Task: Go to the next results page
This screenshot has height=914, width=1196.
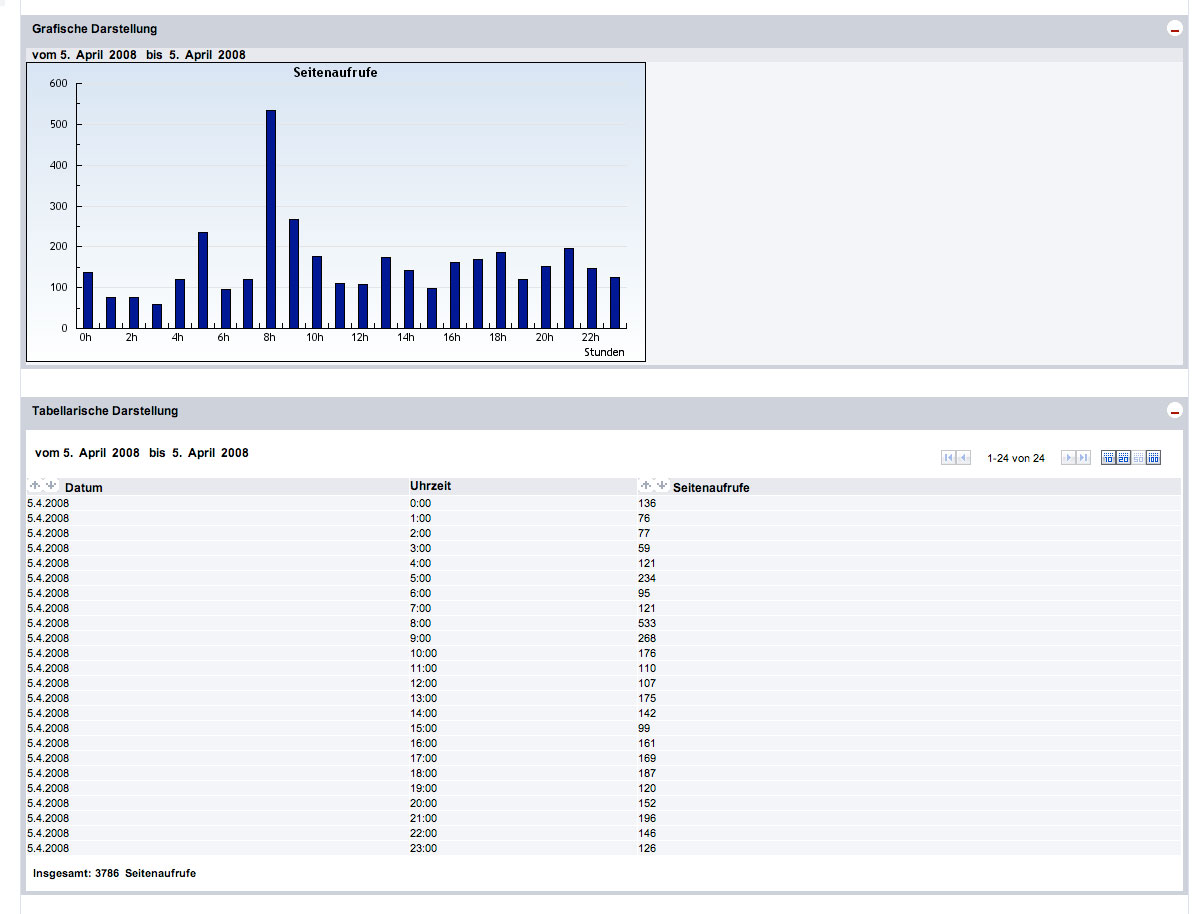Action: [x=1068, y=458]
